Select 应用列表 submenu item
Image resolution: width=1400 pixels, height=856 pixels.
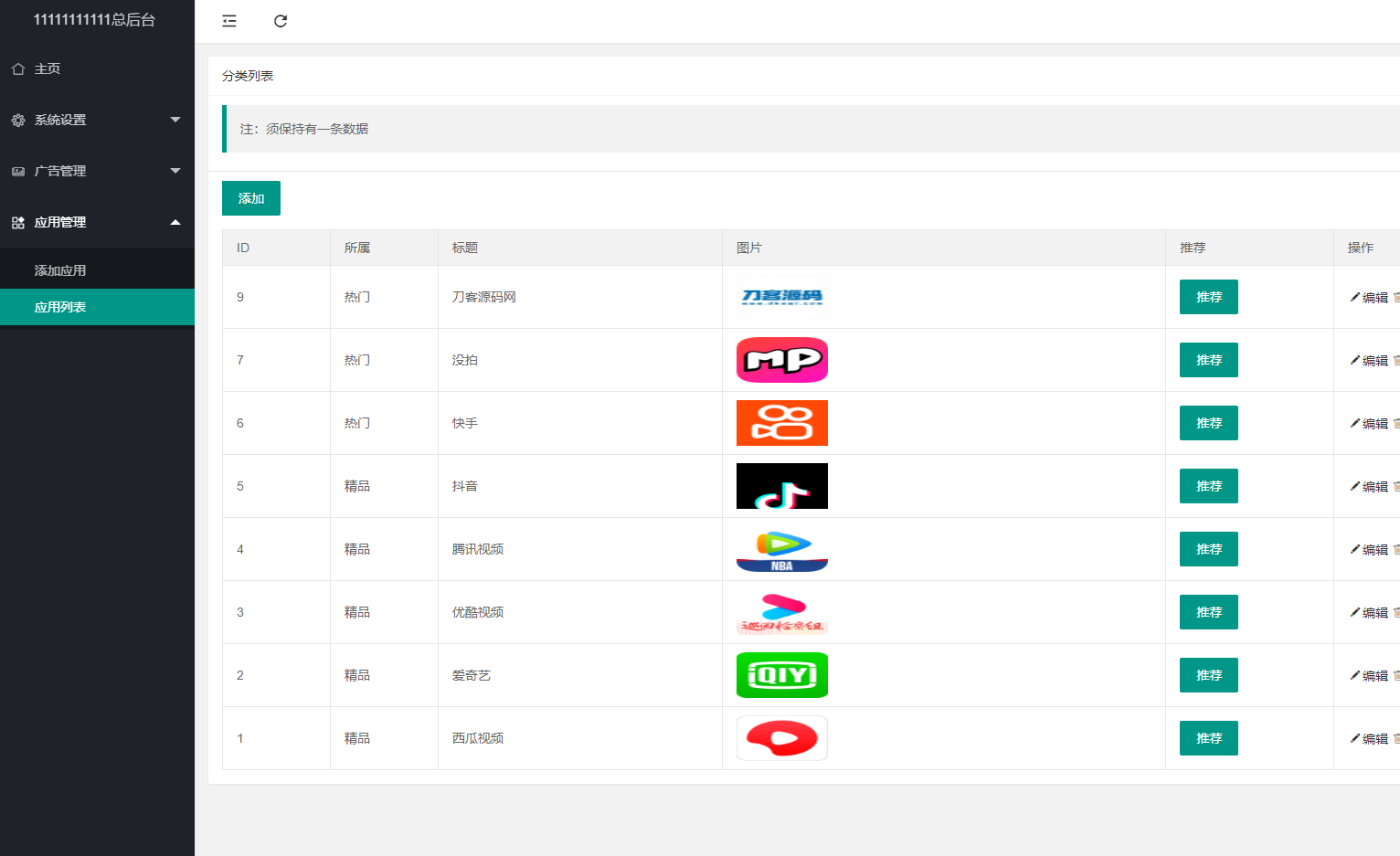[x=97, y=307]
